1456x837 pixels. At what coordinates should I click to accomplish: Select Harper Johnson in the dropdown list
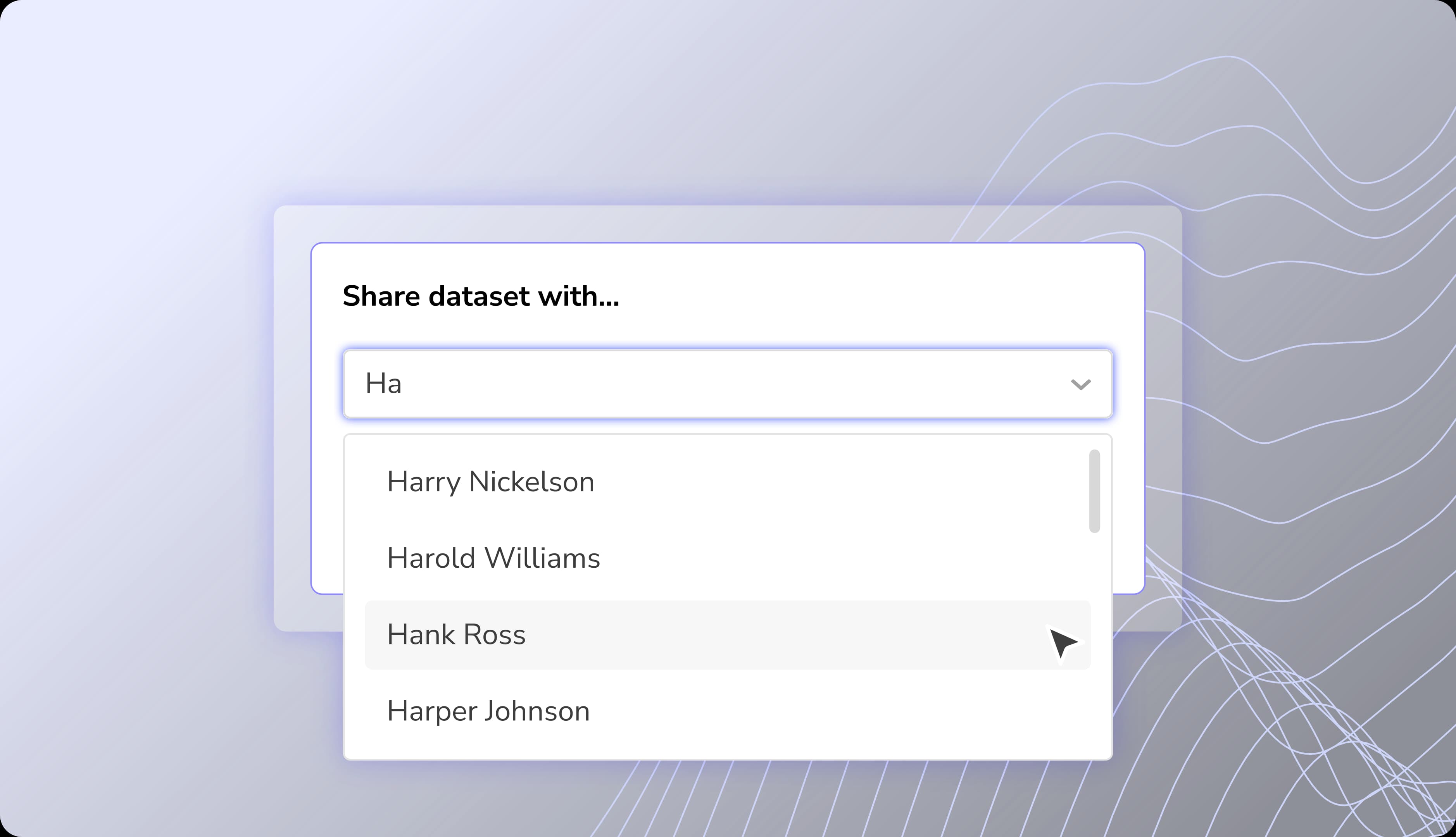pyautogui.click(x=488, y=711)
